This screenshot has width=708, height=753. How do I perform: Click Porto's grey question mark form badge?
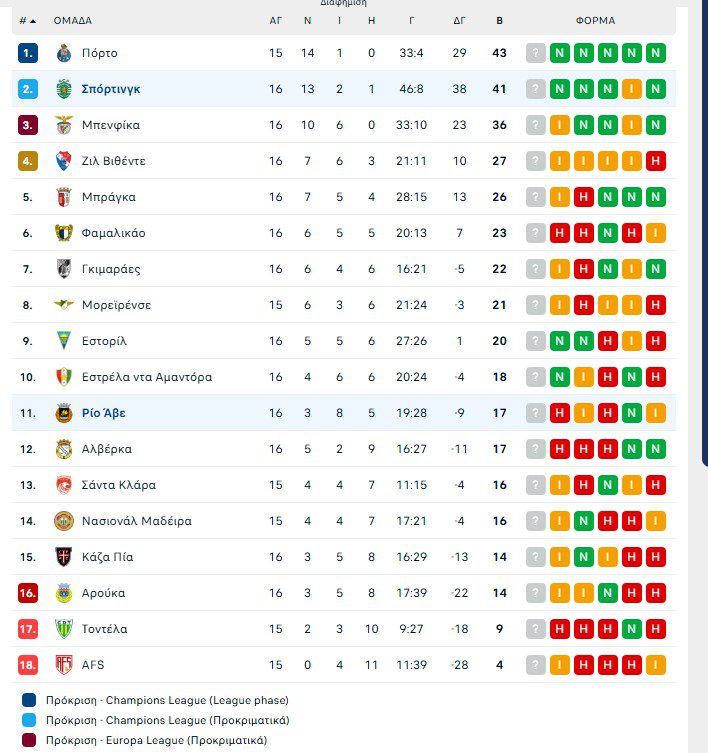point(536,53)
